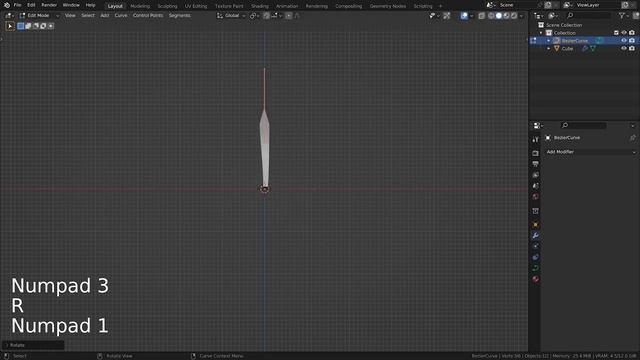Toggle render camera for Cube
640x360 pixels.
click(x=632, y=48)
